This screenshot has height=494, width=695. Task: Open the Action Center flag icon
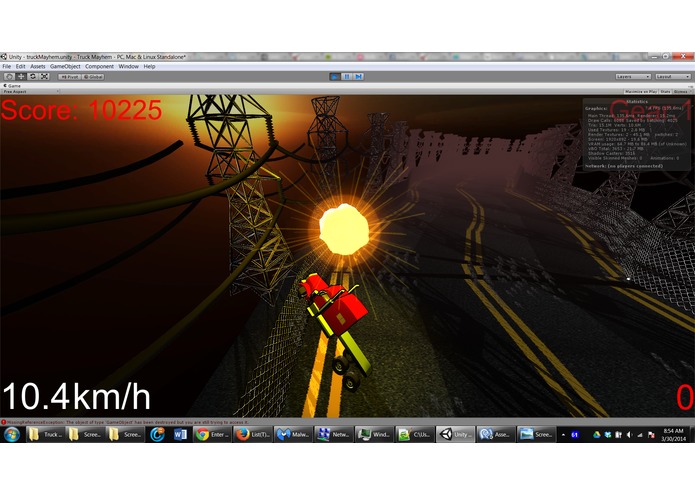651,435
